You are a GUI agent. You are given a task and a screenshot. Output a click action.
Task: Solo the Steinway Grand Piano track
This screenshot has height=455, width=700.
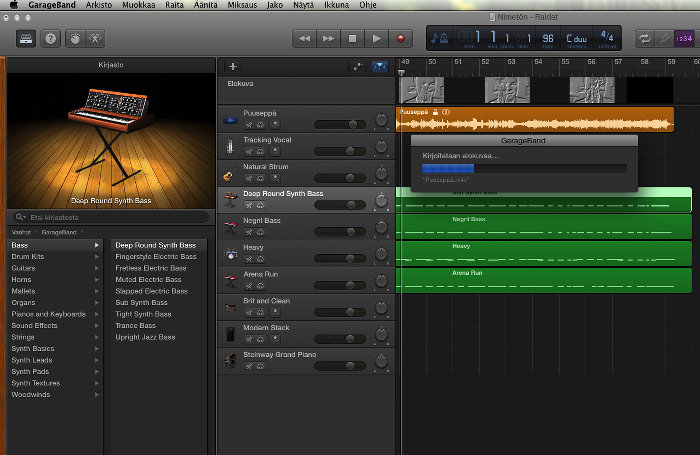click(260, 366)
